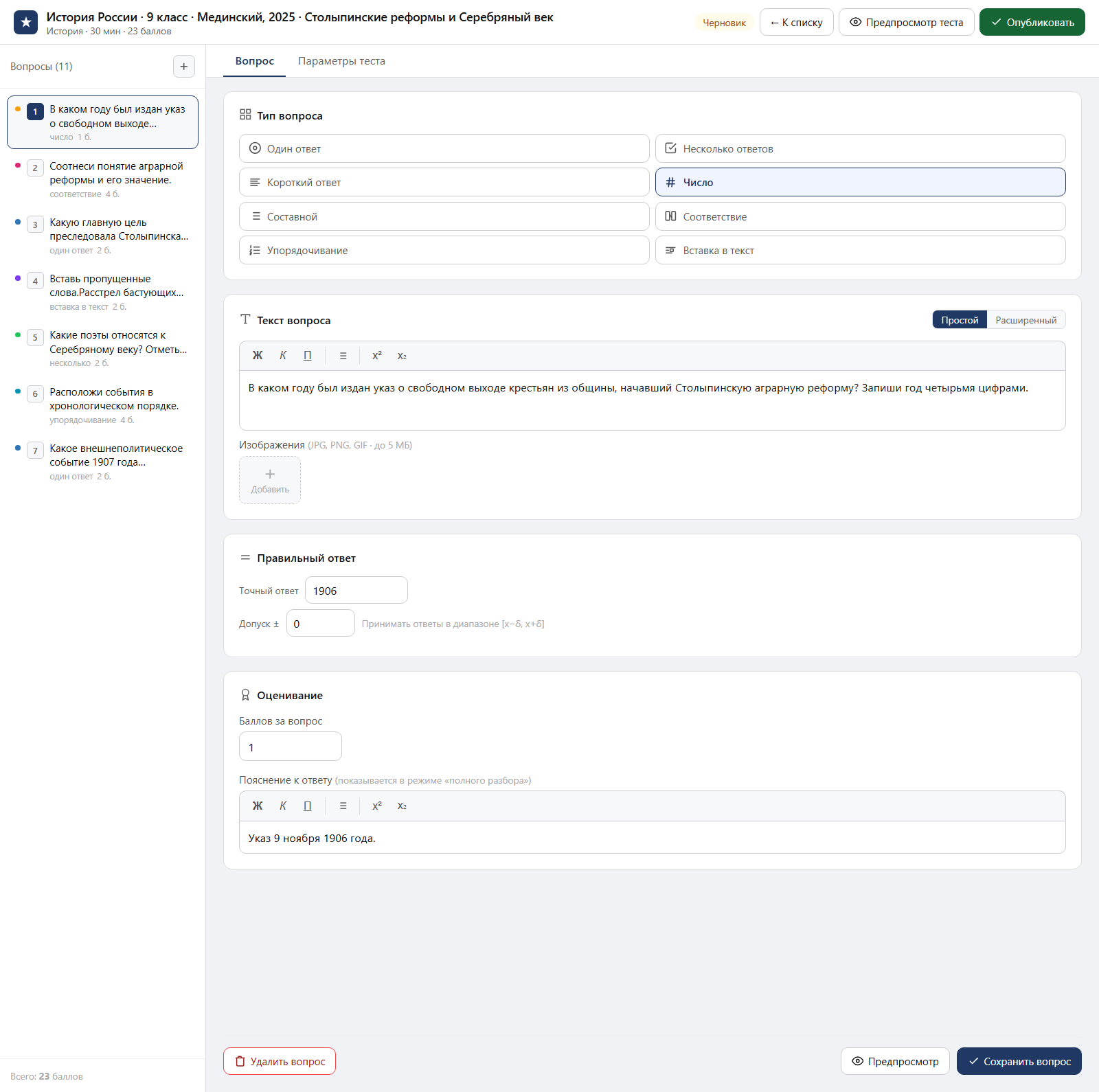Select the Короткий ответ question type
Screen dimensions: 1099x1092
click(444, 182)
